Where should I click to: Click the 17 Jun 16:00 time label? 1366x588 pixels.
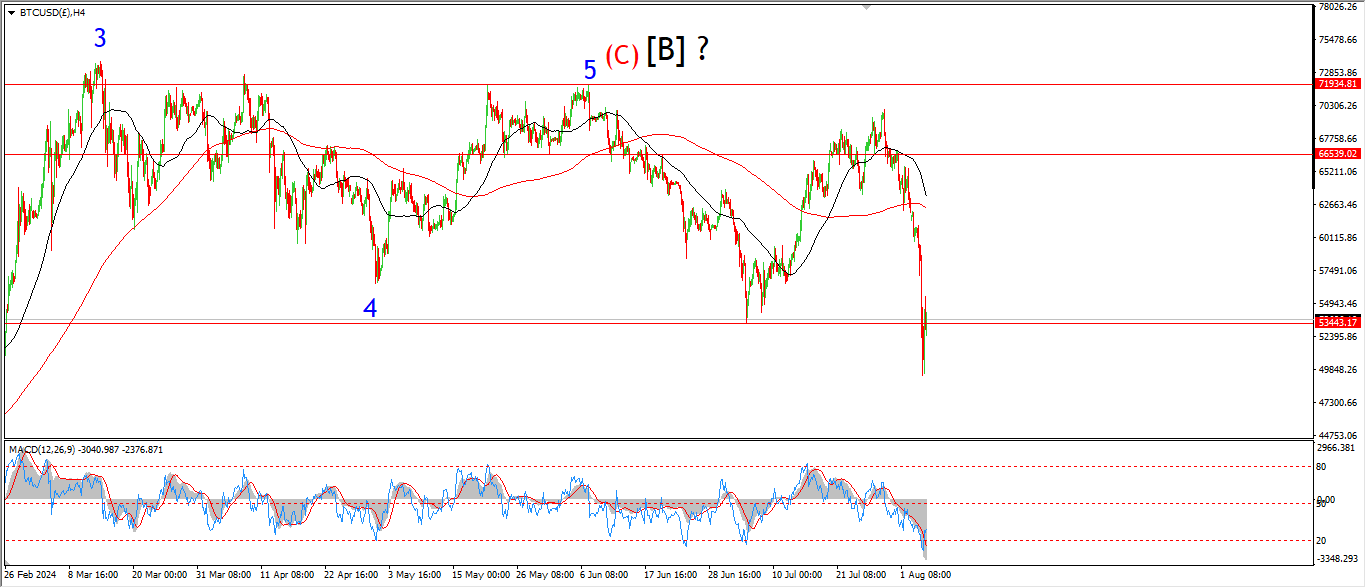[x=672, y=576]
